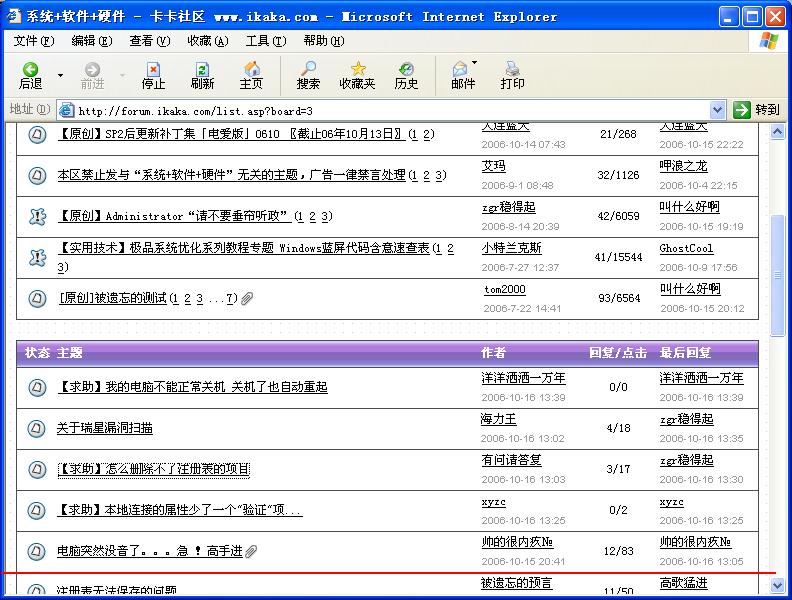Viewport: 792px width, 600px height.
Task: Click the Back (后退) toolbar icon
Action: [30, 75]
